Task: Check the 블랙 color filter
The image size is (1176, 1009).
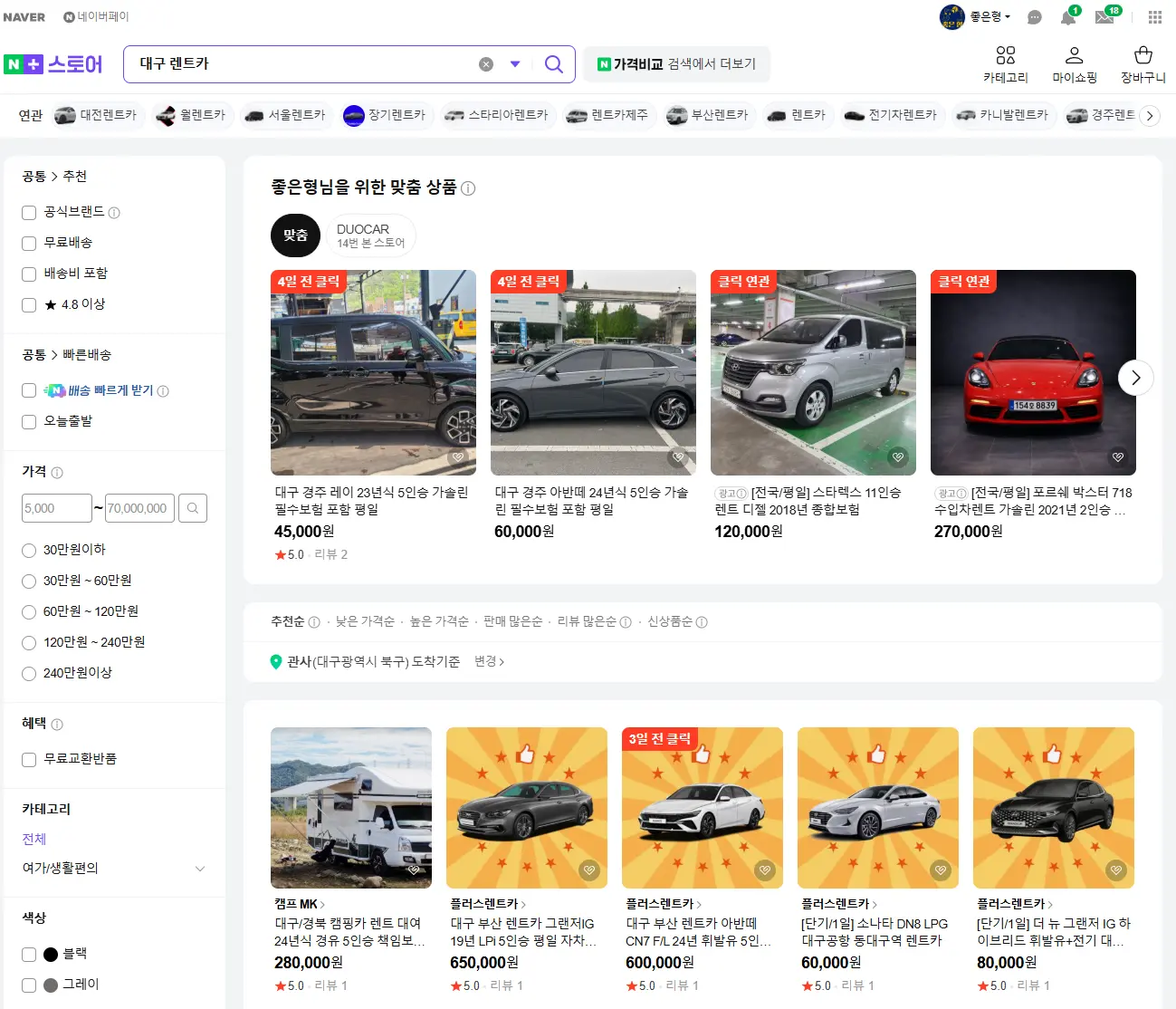Action: pos(29,954)
